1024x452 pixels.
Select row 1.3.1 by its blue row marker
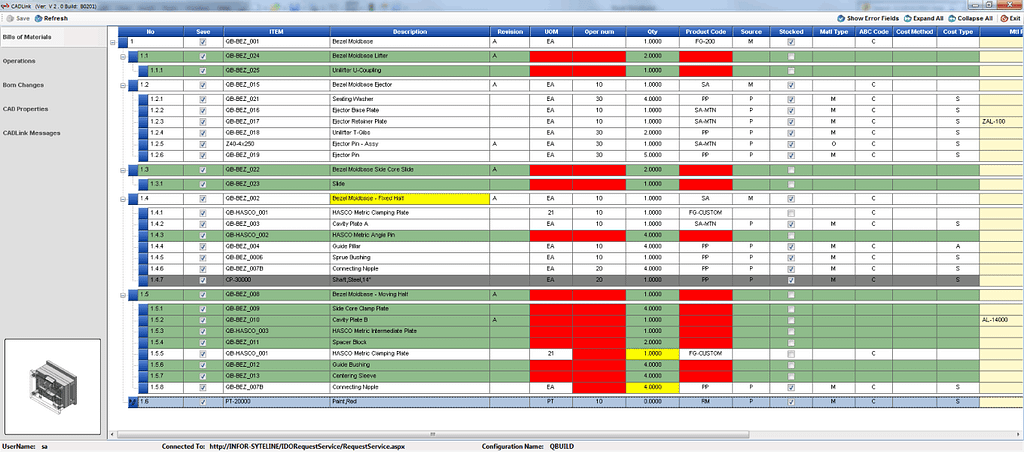[143, 184]
